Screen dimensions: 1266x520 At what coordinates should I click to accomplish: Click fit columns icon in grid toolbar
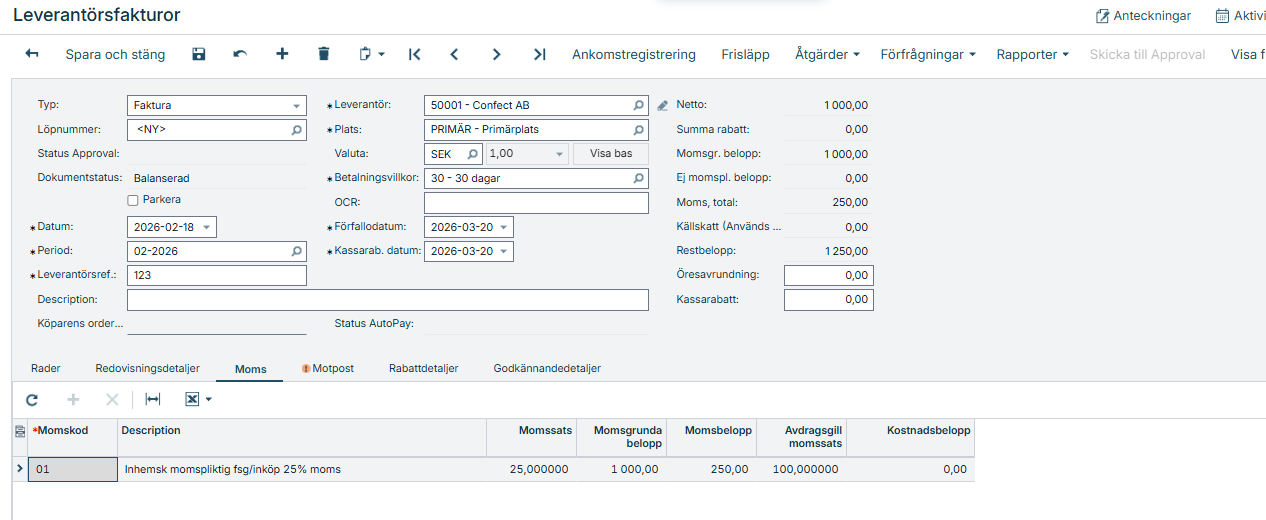[x=153, y=399]
